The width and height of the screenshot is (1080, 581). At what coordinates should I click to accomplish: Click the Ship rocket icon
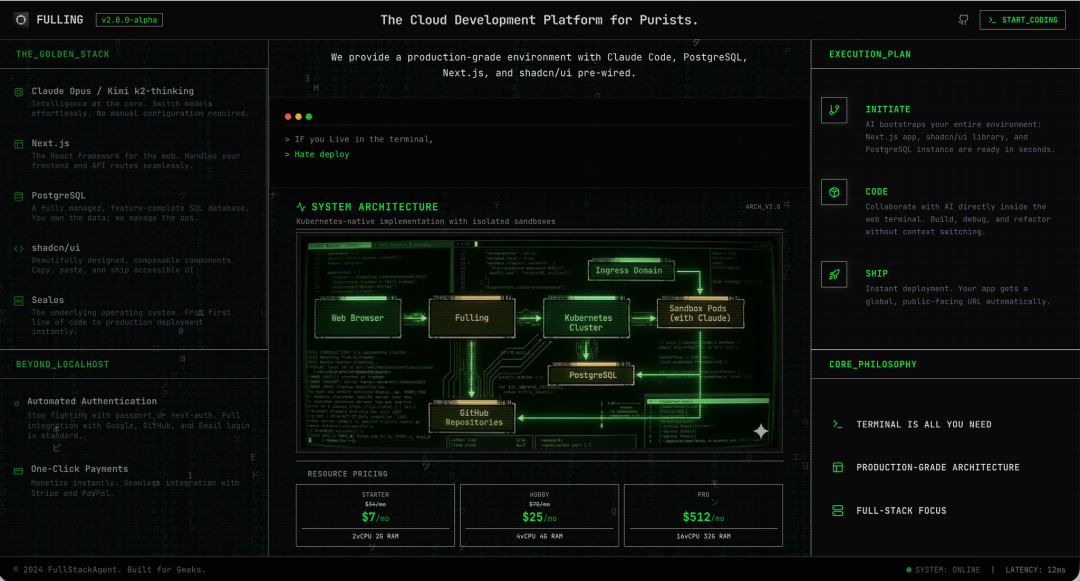[833, 274]
